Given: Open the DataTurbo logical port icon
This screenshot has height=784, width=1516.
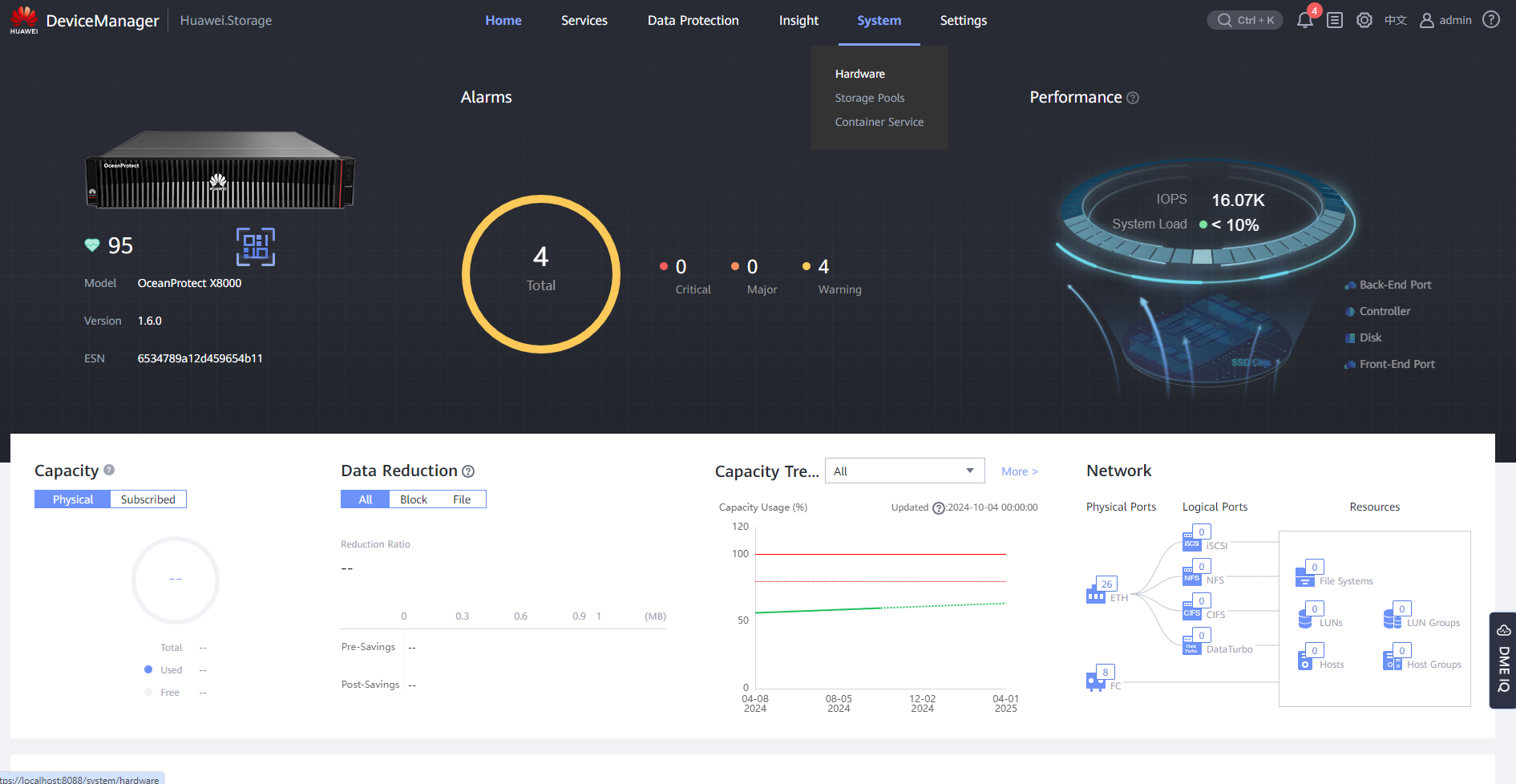Looking at the screenshot, I should click(x=1192, y=646).
